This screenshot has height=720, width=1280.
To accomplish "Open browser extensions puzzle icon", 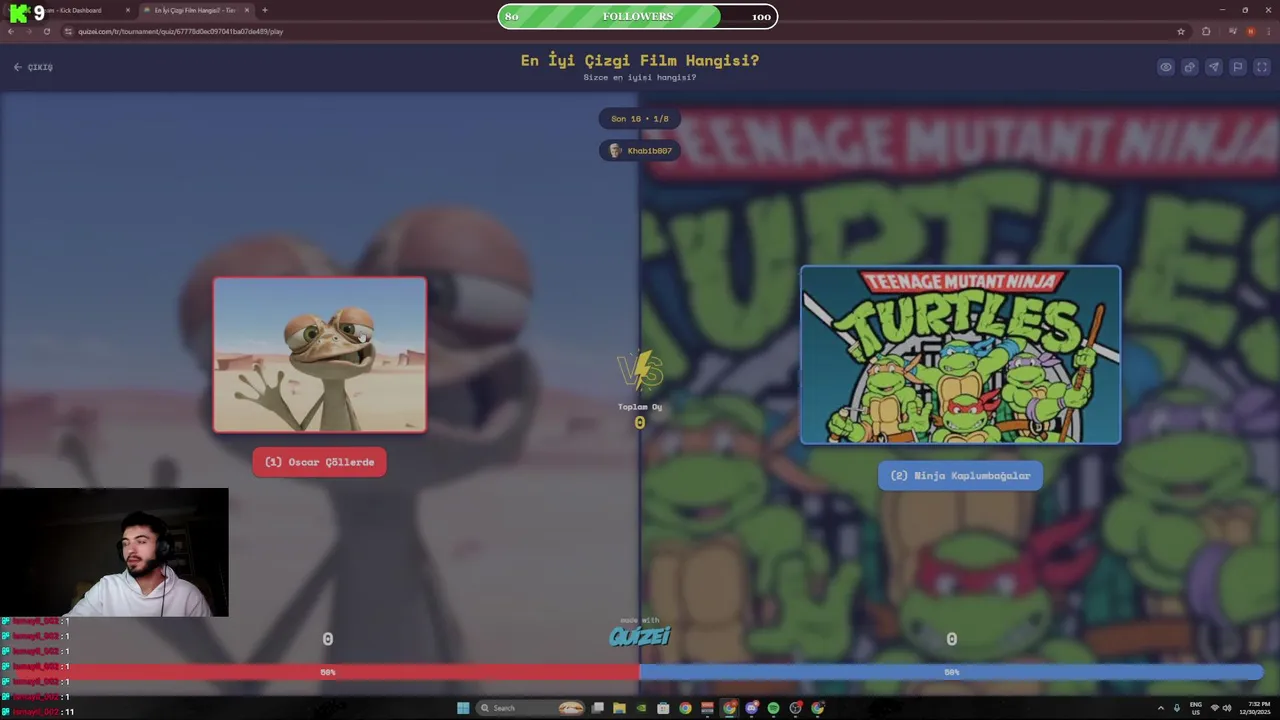I will point(1206,31).
